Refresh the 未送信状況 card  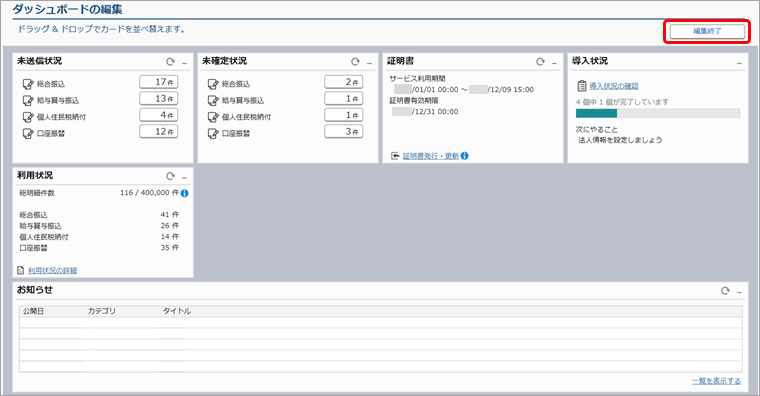tap(170, 62)
